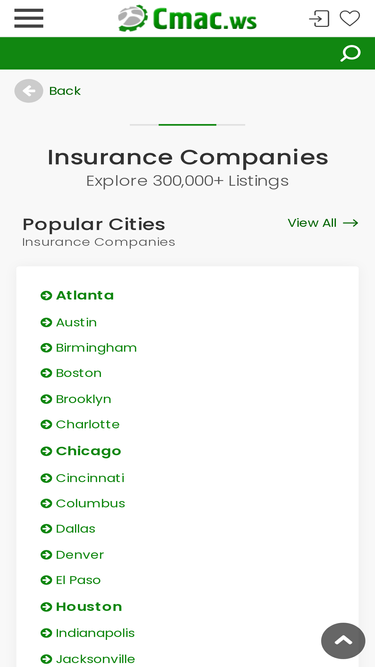Open Charlotte insurance companies
The height and width of the screenshot is (667, 375).
88,425
